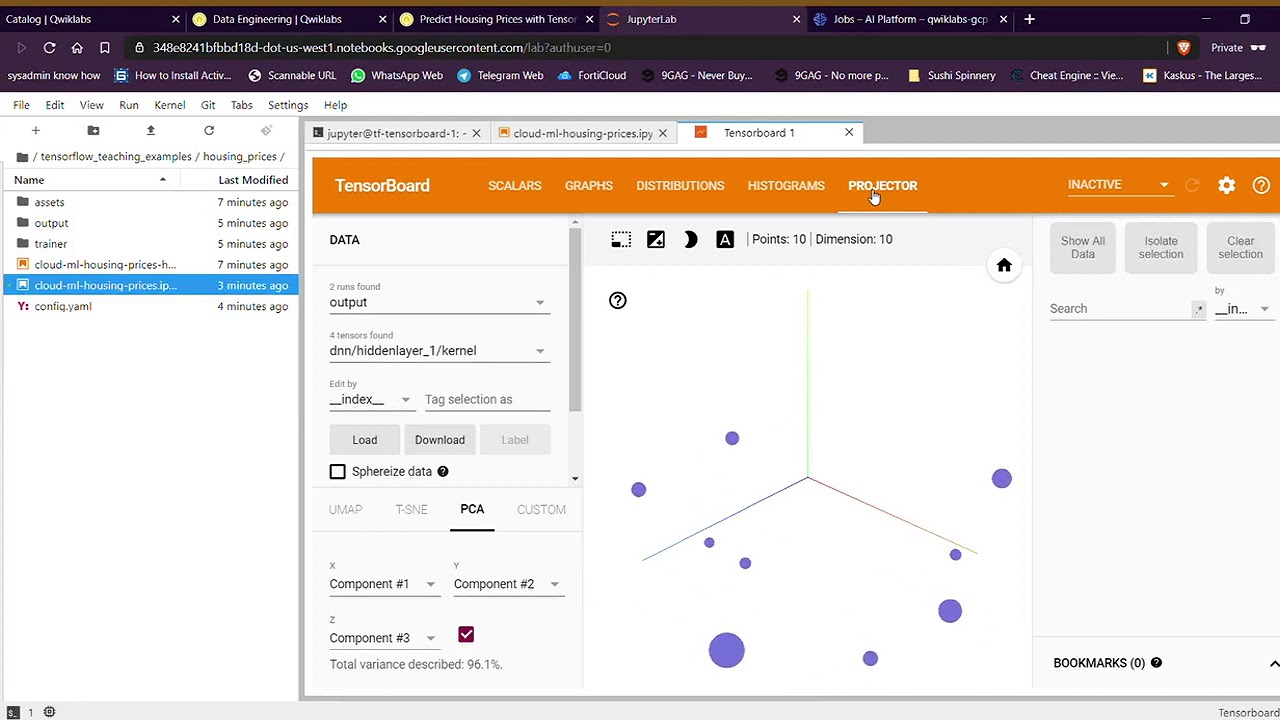1280x720 pixels.
Task: Bookmark this page in the browser
Action: click(104, 47)
